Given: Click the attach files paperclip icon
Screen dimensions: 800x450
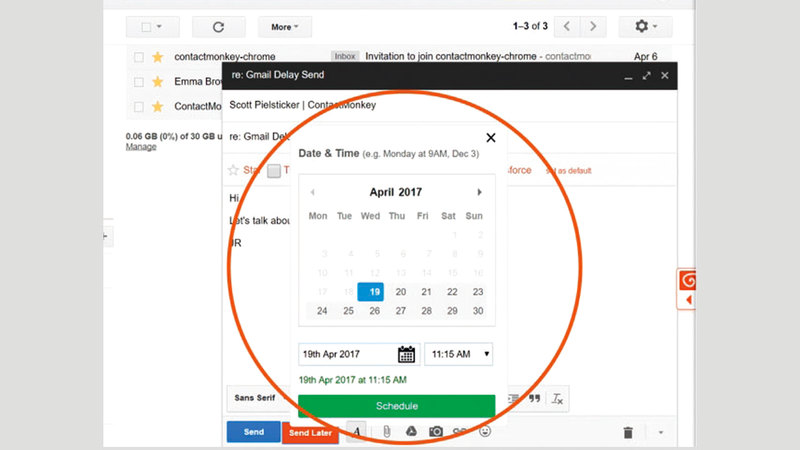Looking at the screenshot, I should coord(385,432).
